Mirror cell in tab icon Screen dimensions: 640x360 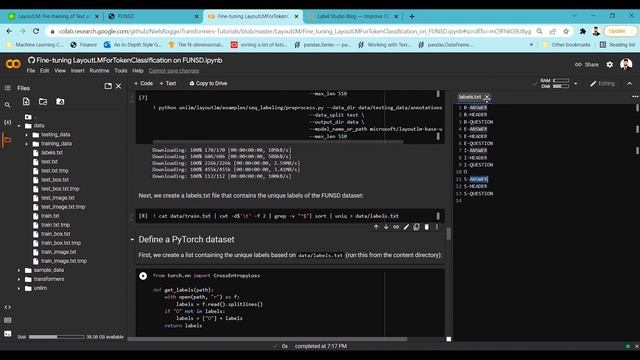416,227
